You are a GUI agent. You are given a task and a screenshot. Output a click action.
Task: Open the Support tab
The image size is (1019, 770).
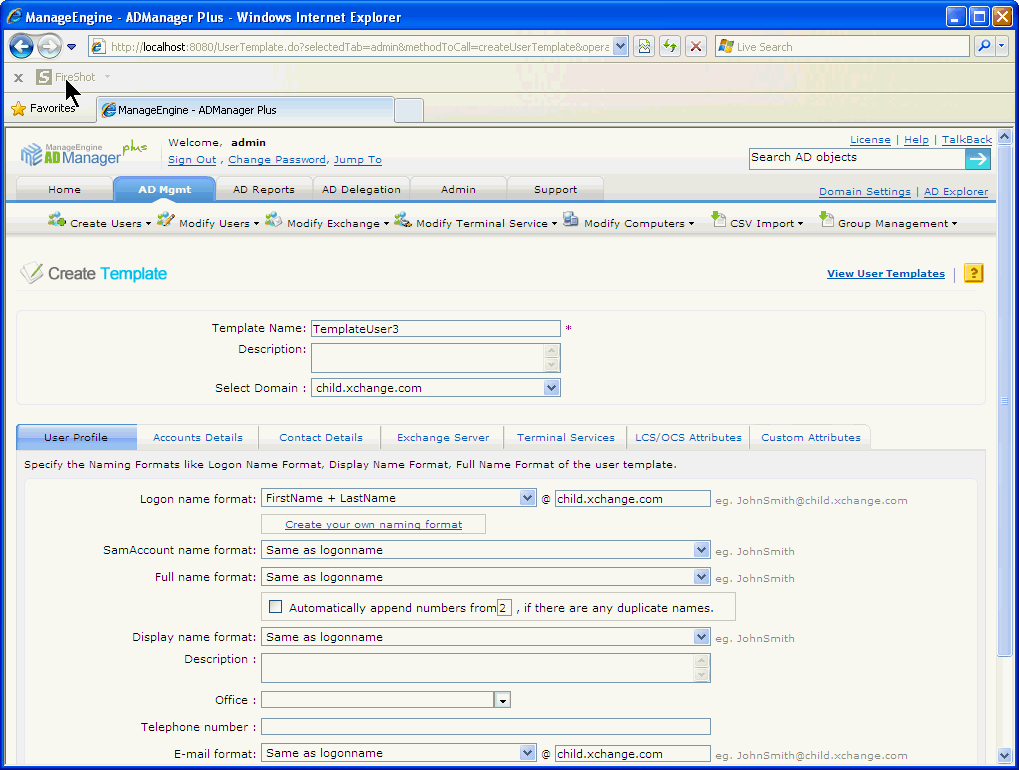(555, 189)
